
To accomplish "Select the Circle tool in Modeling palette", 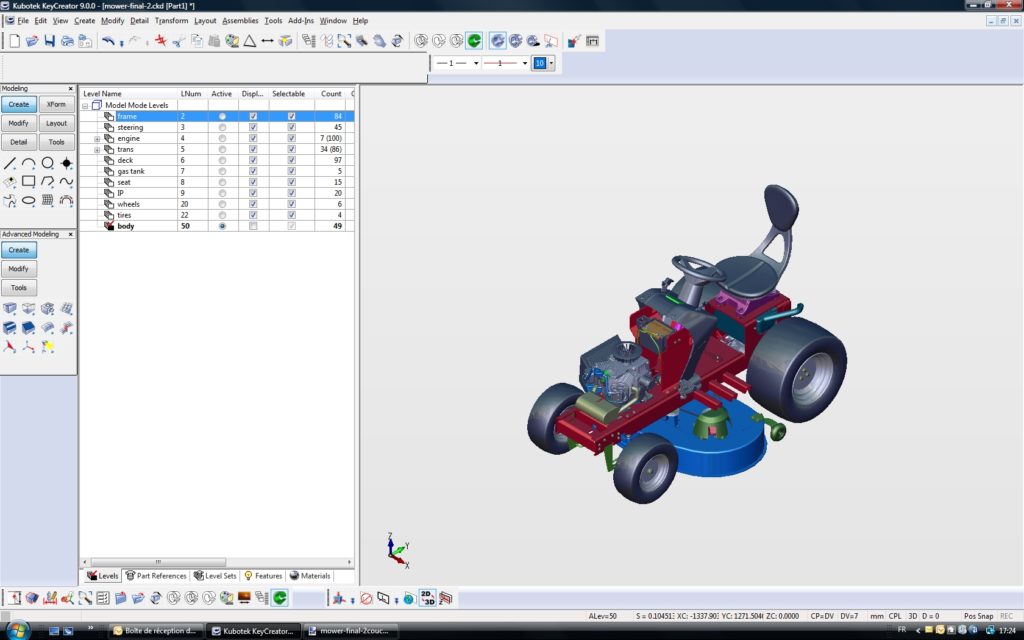I will coord(47,163).
